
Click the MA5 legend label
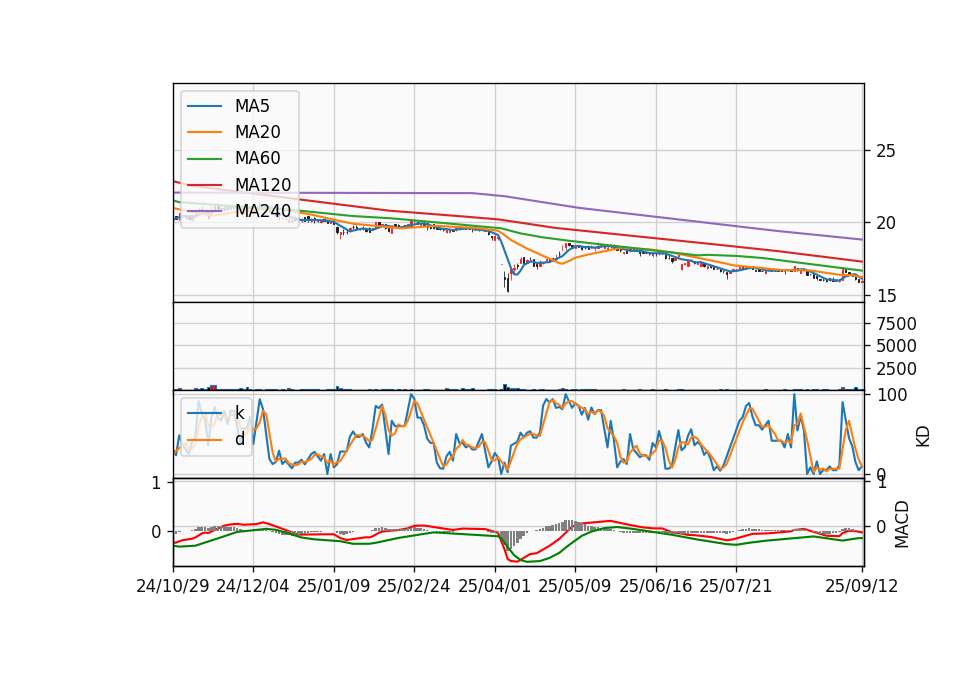coord(252,106)
